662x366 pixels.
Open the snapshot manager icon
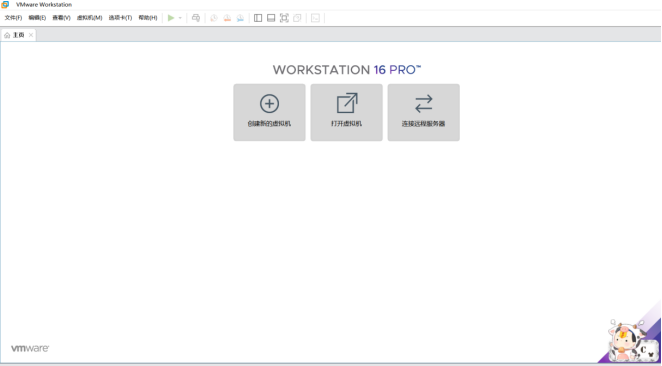tap(240, 18)
